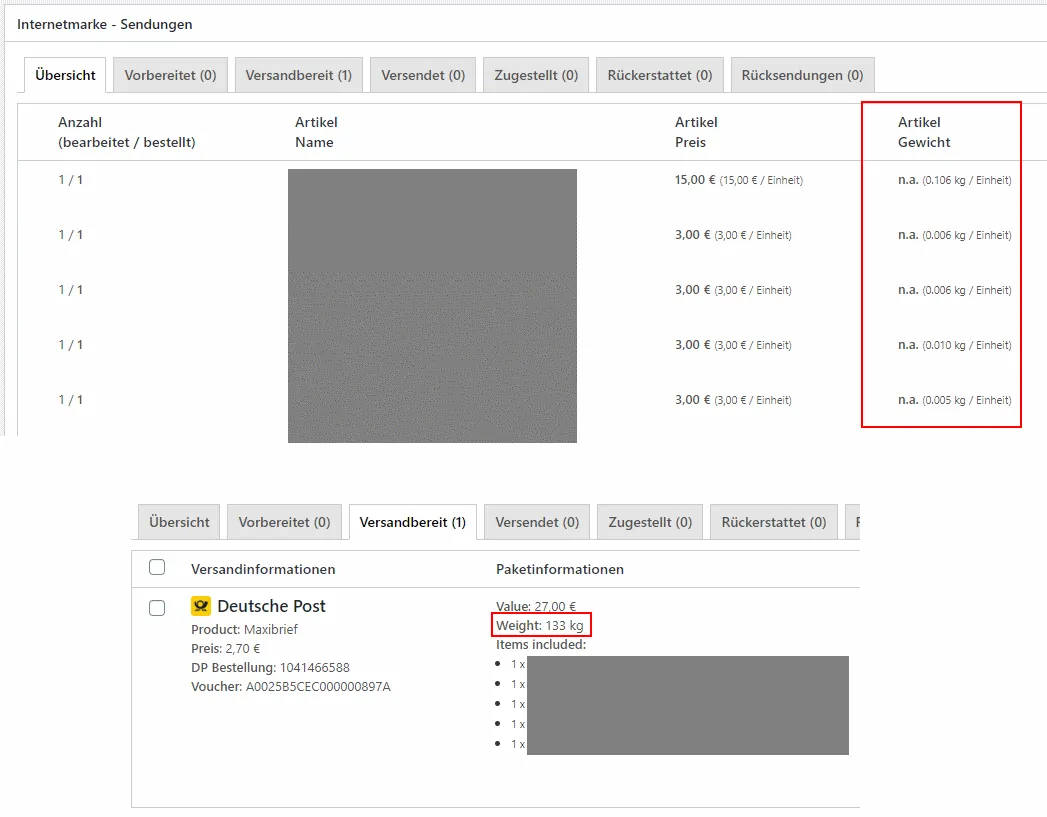Click the Items included: label
This screenshot has height=817, width=1047.
tap(541, 645)
